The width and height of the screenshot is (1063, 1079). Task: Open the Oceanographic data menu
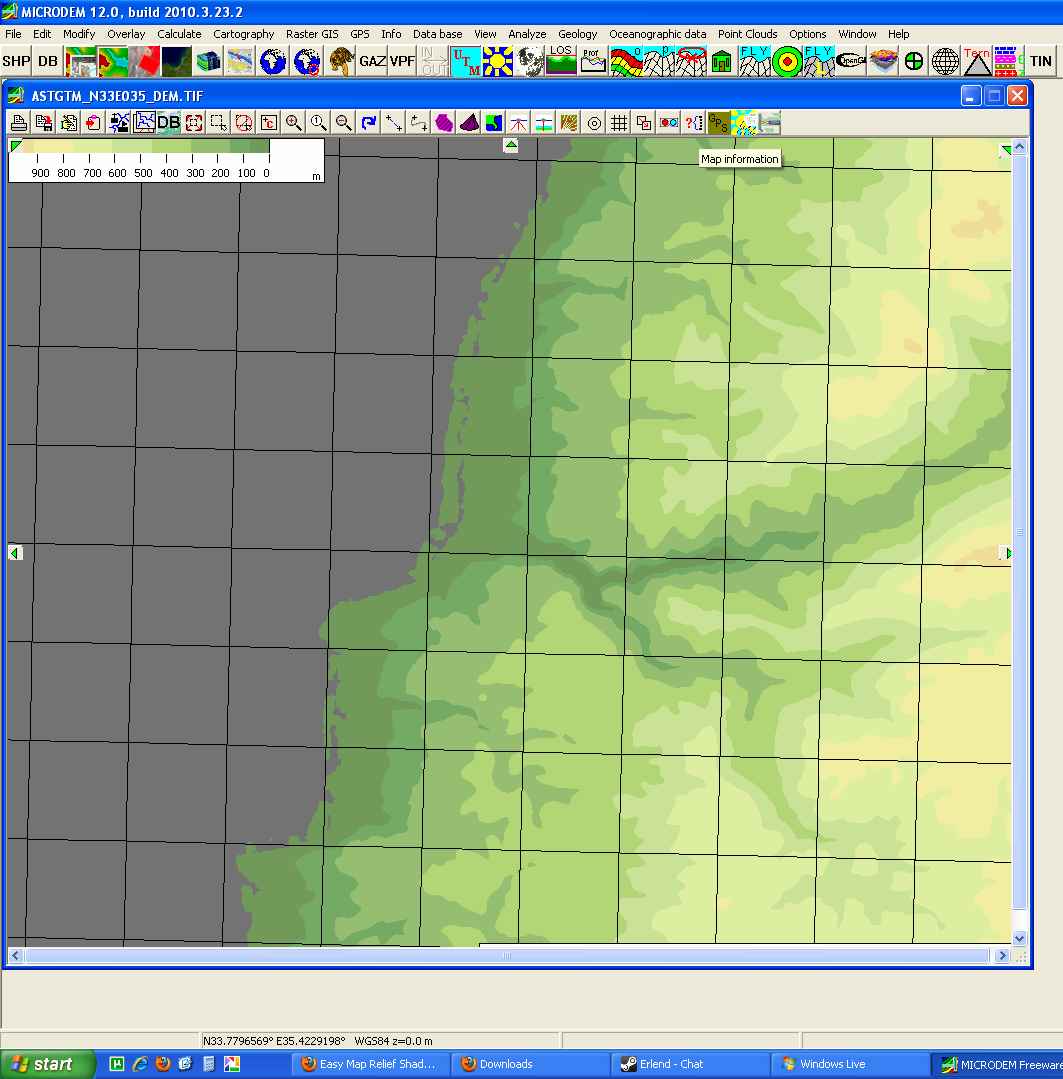(657, 34)
